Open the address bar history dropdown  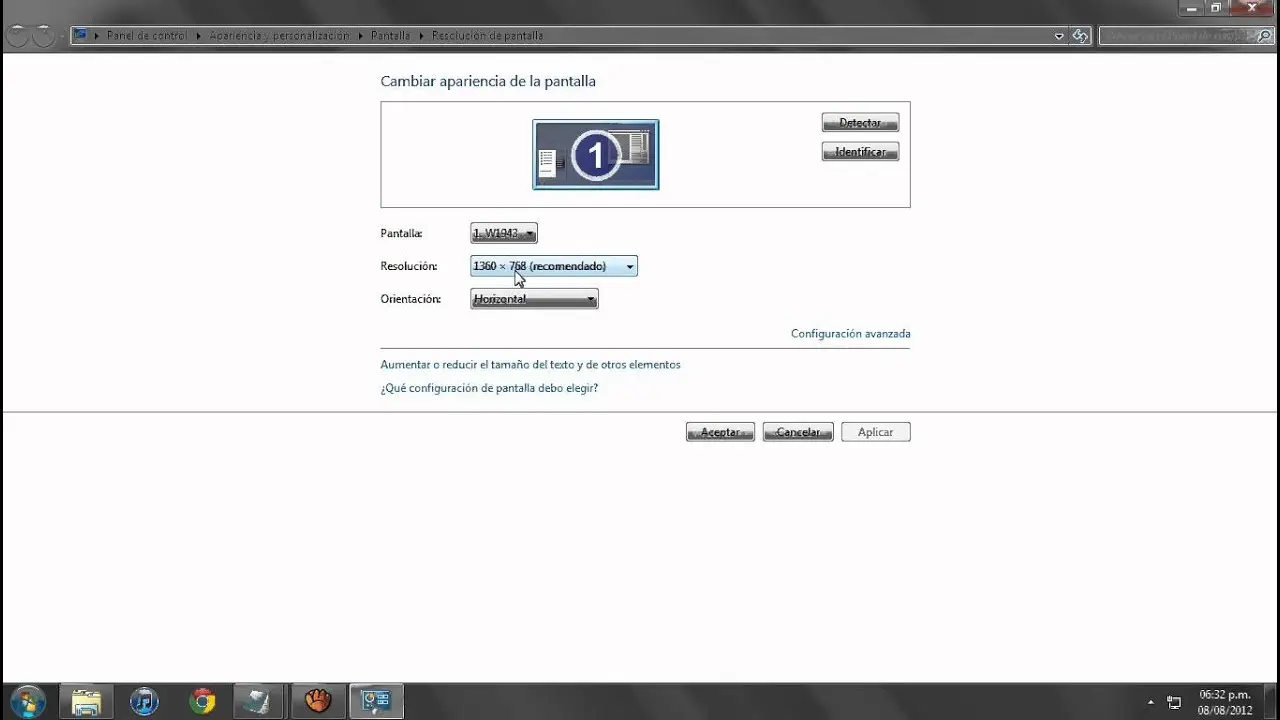1059,36
